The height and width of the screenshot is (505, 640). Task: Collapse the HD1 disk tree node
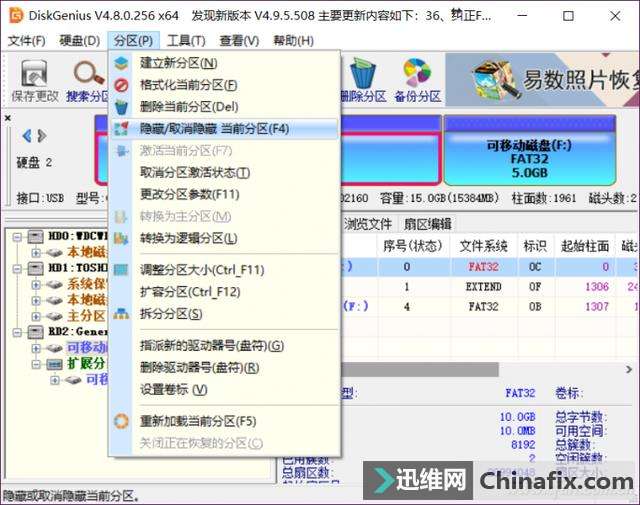pos(17,269)
